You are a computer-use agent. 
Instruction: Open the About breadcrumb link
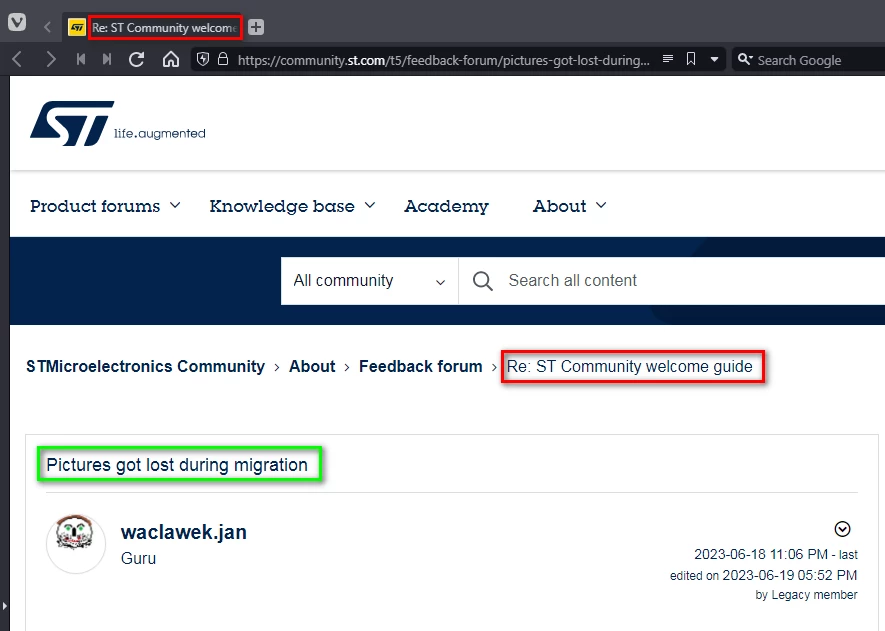click(x=312, y=366)
